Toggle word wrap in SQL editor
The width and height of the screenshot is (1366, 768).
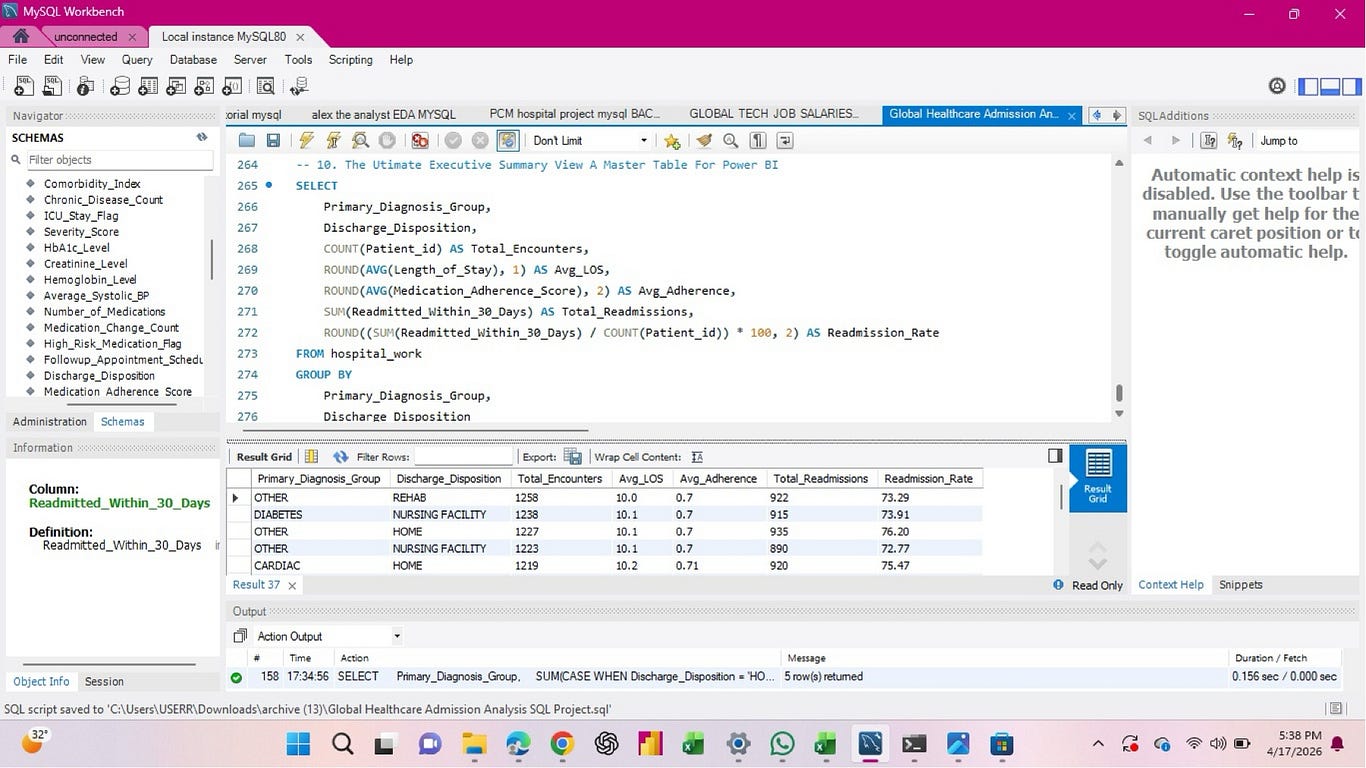point(785,141)
